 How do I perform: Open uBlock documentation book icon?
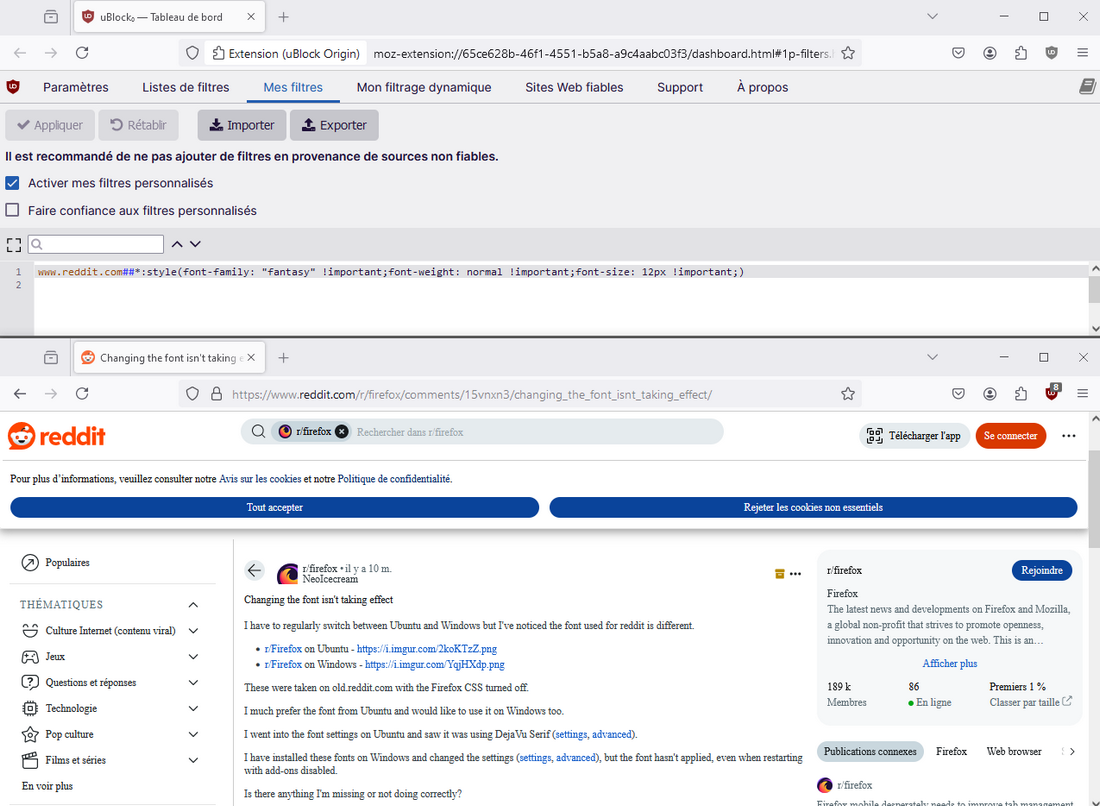point(1087,86)
